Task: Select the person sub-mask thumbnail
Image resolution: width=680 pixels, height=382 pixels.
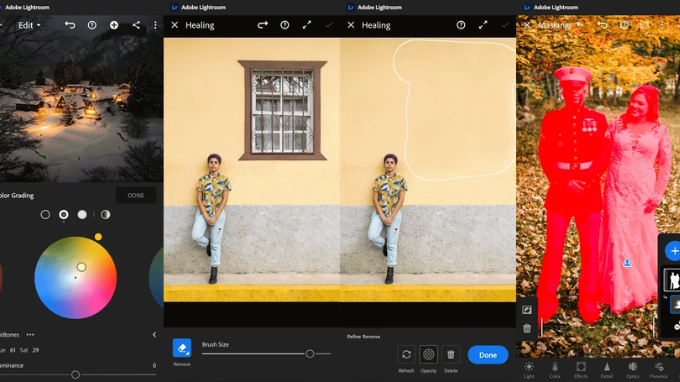Action: pyautogui.click(x=675, y=304)
